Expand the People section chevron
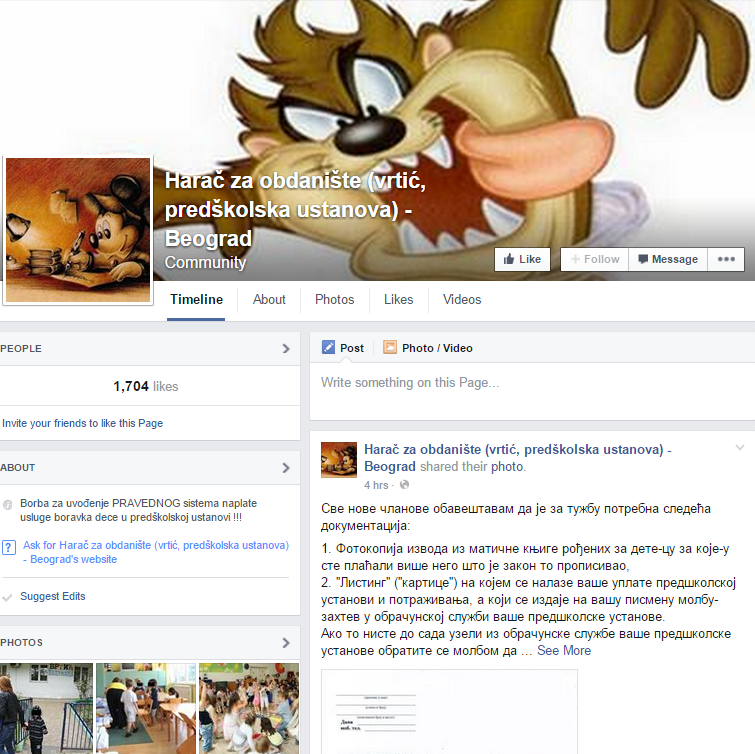Screen dimensions: 755x754 pos(286,349)
